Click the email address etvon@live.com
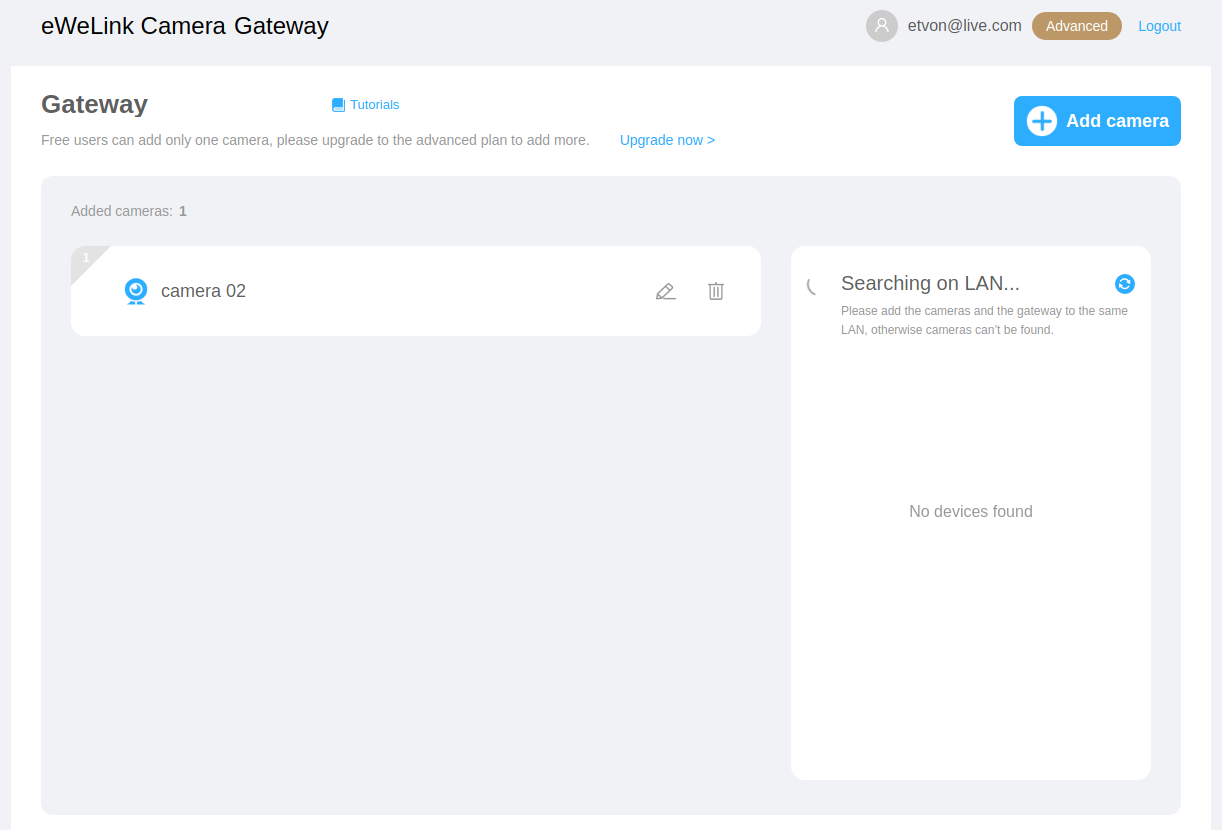Viewport: 1222px width, 830px height. pyautogui.click(x=964, y=26)
